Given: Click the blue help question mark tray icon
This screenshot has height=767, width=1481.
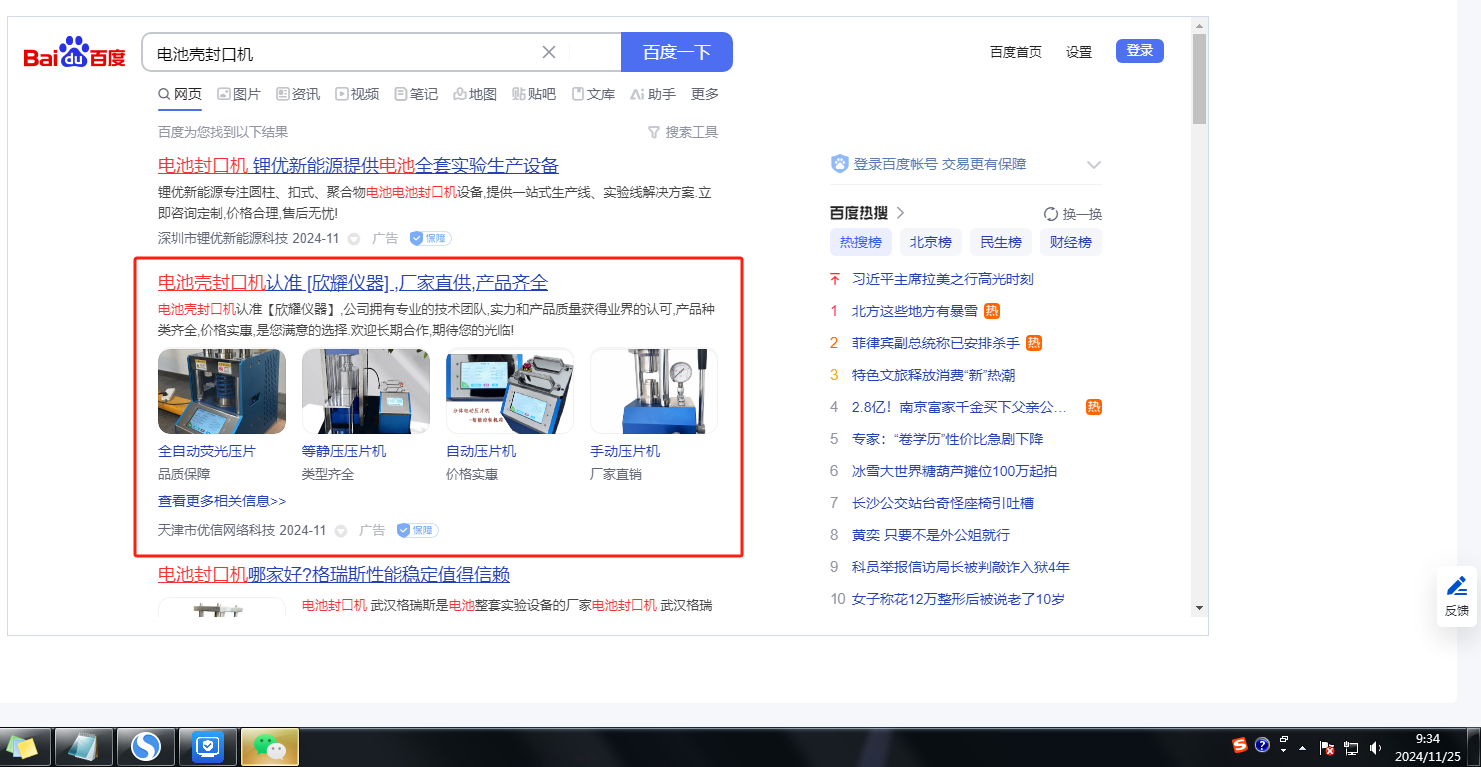Looking at the screenshot, I should click(1262, 746).
